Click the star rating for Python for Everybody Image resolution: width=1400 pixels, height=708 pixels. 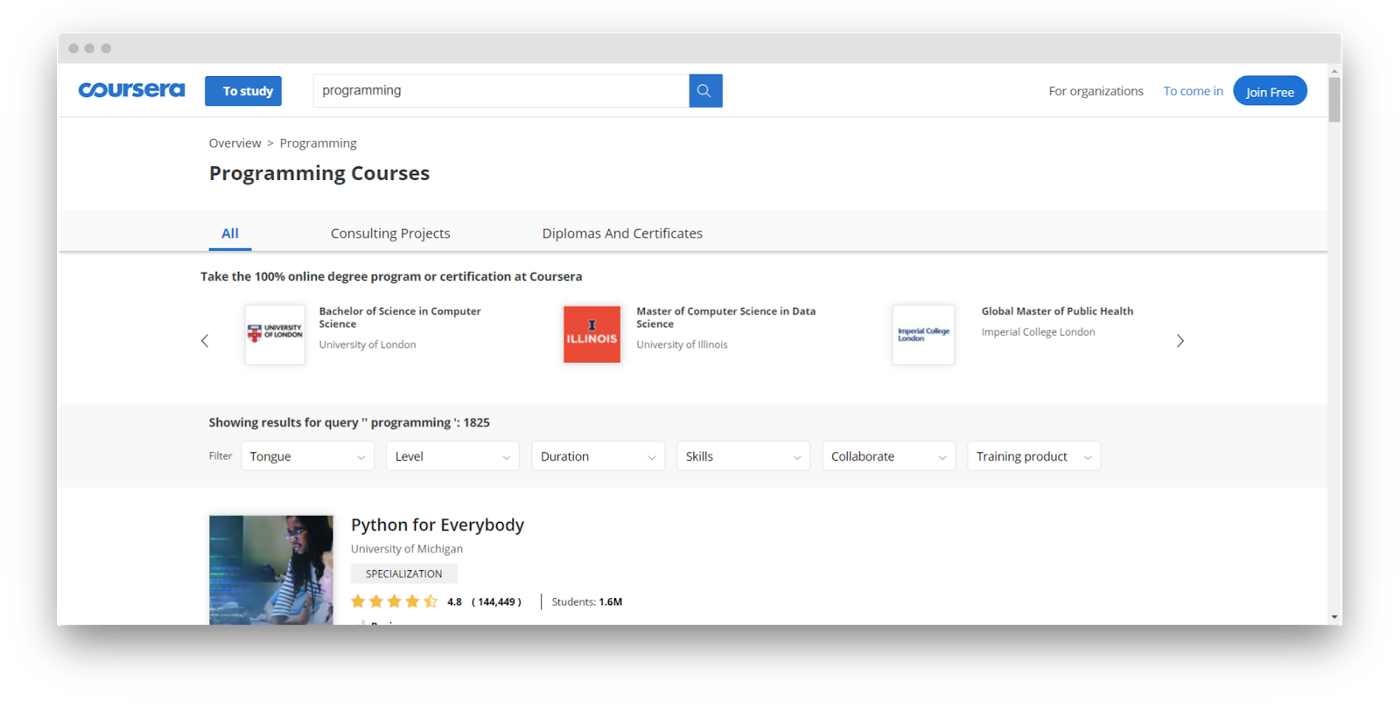[394, 602]
